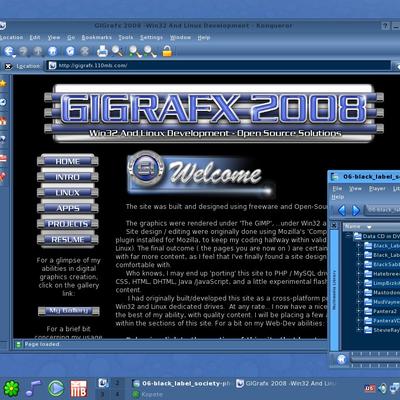Screen dimensions: 400x400
Task: Open the Tools menu
Action: pyautogui.click(x=126, y=37)
